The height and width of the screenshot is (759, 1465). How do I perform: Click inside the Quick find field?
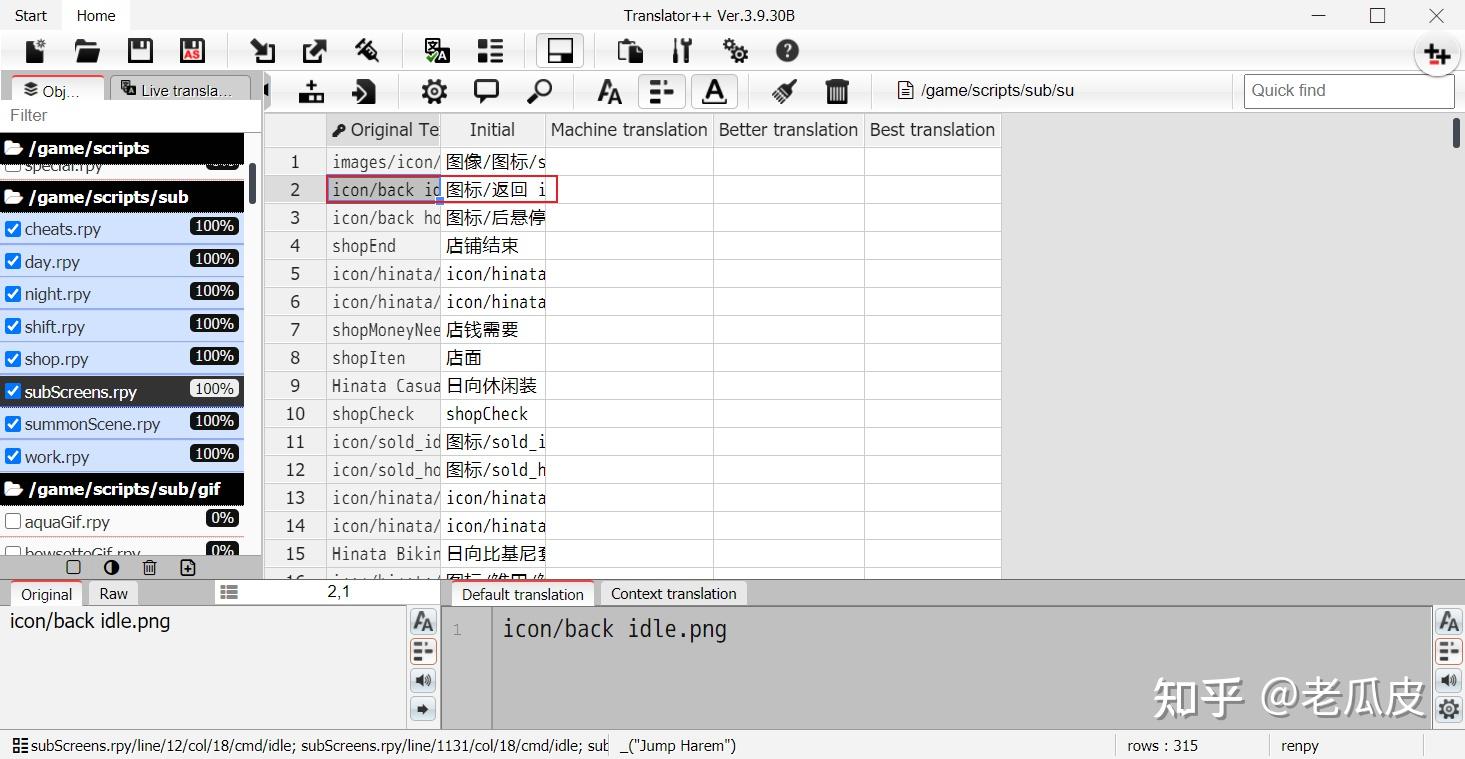(1347, 90)
